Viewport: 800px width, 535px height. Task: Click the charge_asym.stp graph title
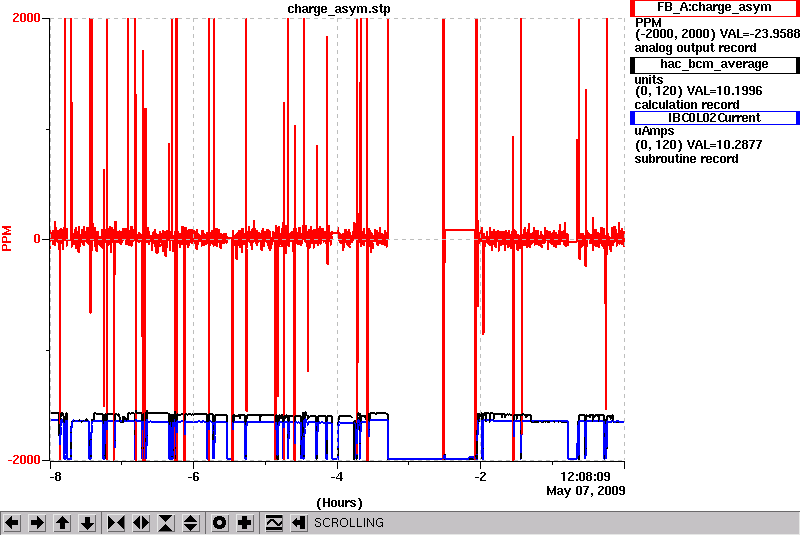(x=339, y=9)
